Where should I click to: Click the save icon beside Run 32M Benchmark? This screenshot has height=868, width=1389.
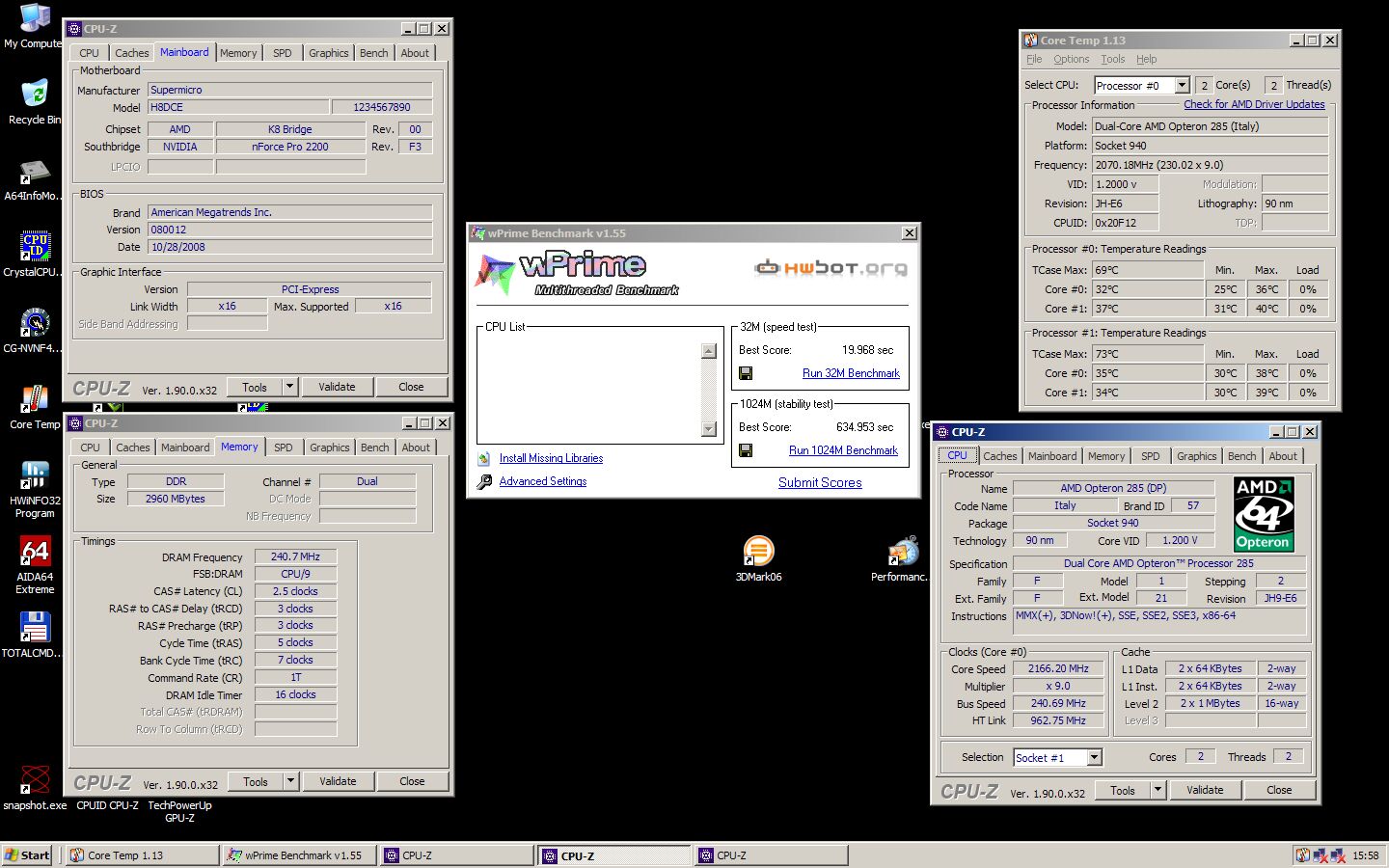click(x=746, y=373)
